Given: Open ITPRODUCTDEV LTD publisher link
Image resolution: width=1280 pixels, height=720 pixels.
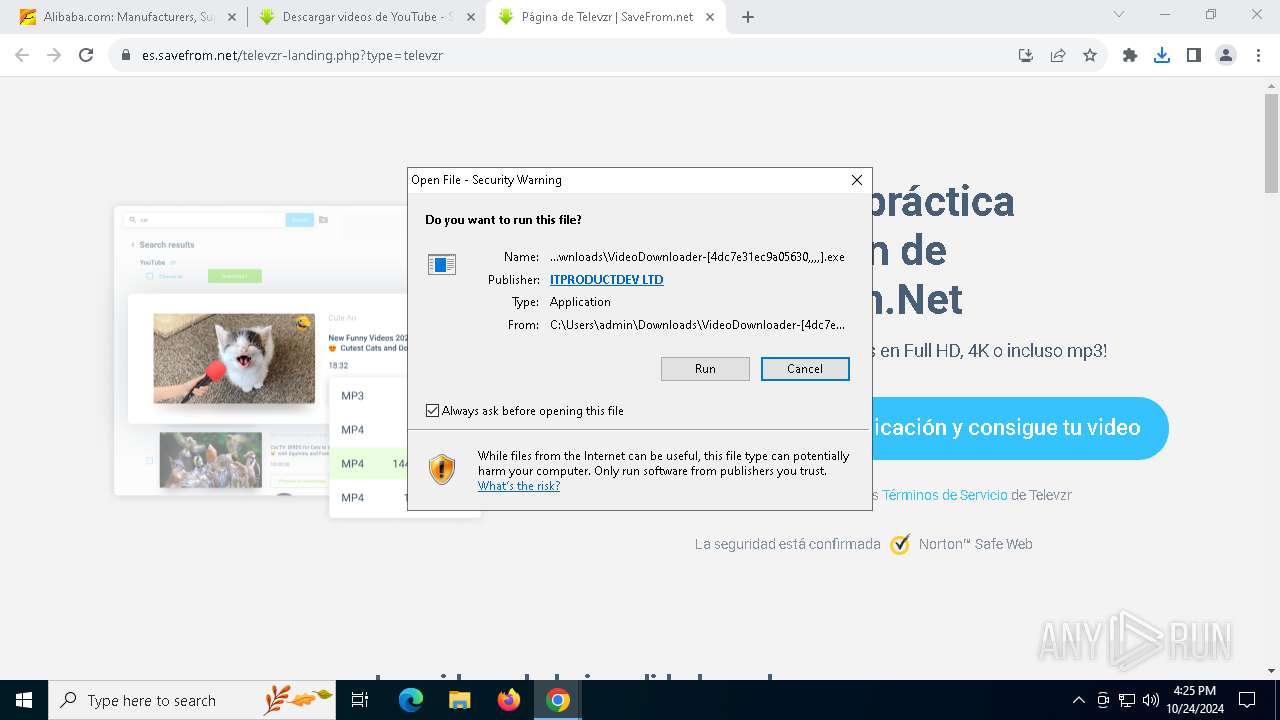Looking at the screenshot, I should coord(607,280).
